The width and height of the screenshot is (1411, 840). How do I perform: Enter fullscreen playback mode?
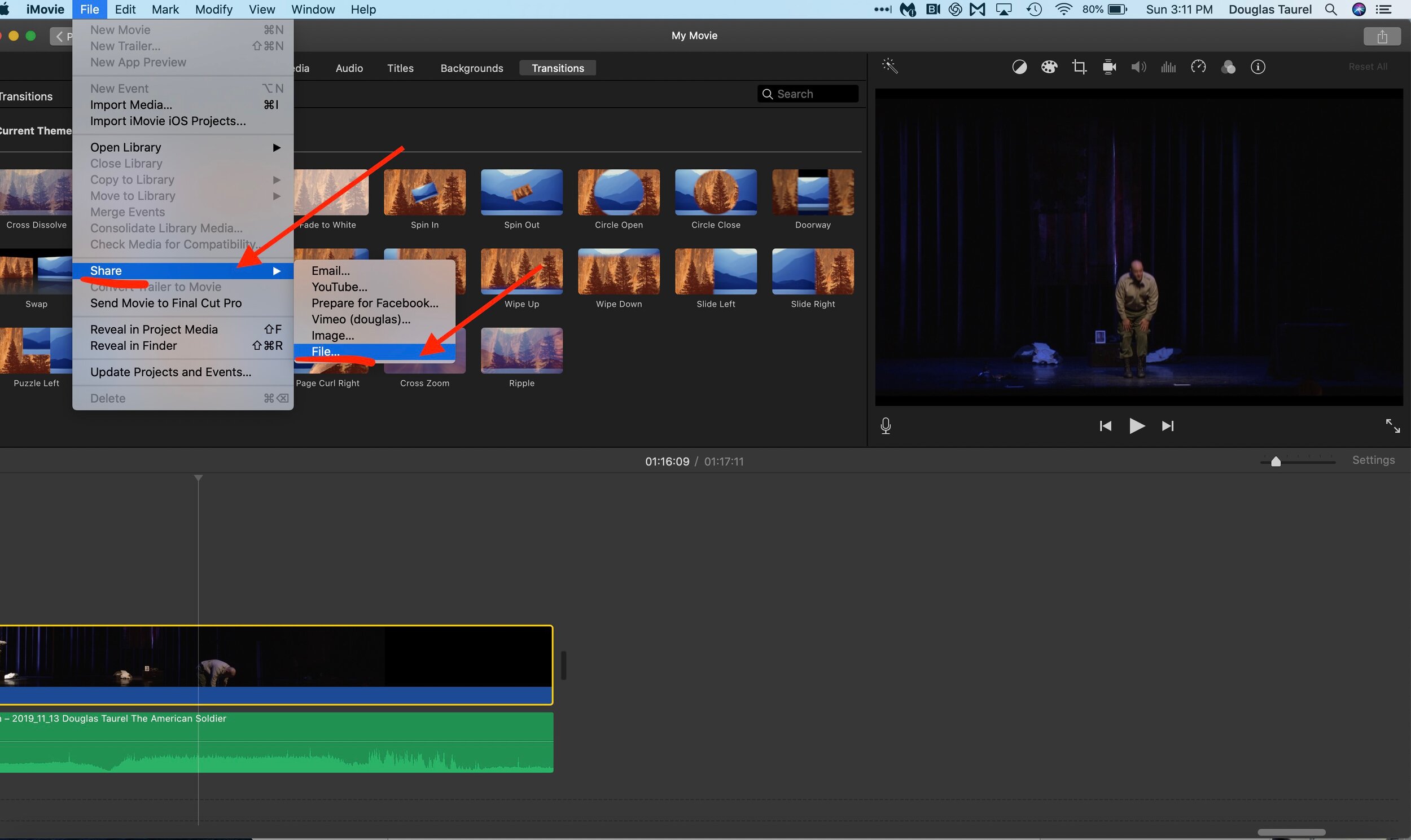1392,426
